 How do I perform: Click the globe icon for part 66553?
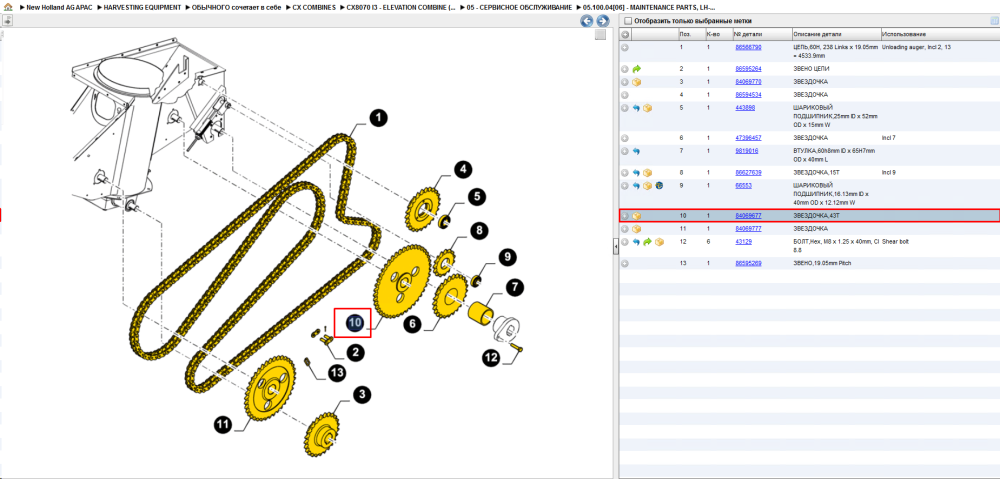659,186
